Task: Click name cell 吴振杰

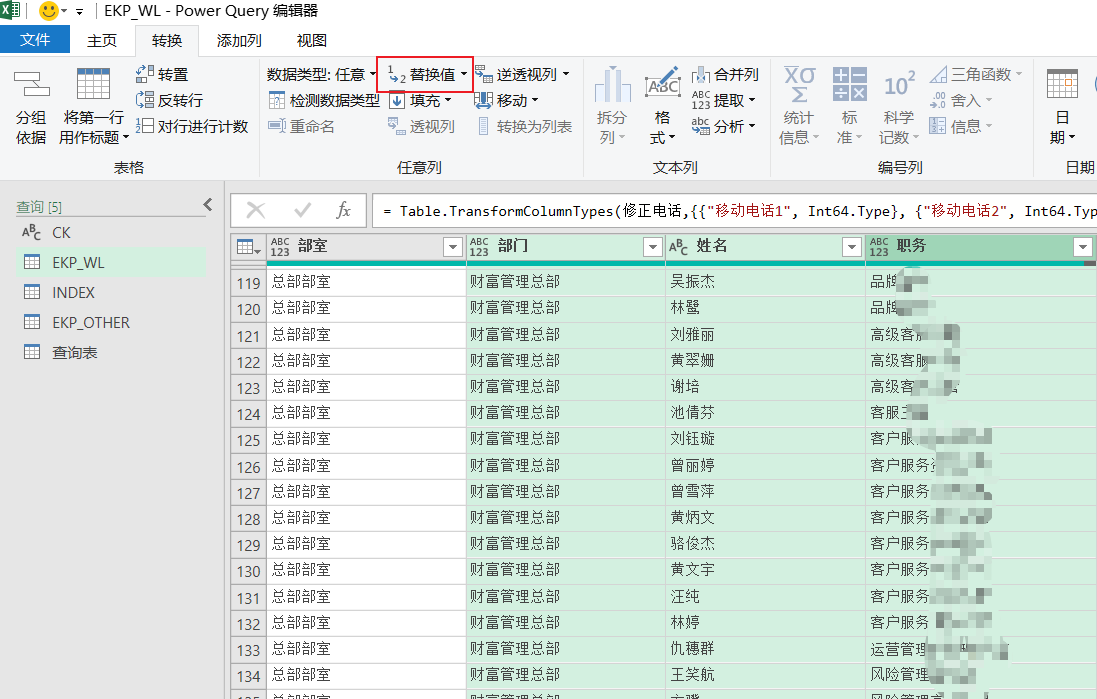Action: (765, 281)
